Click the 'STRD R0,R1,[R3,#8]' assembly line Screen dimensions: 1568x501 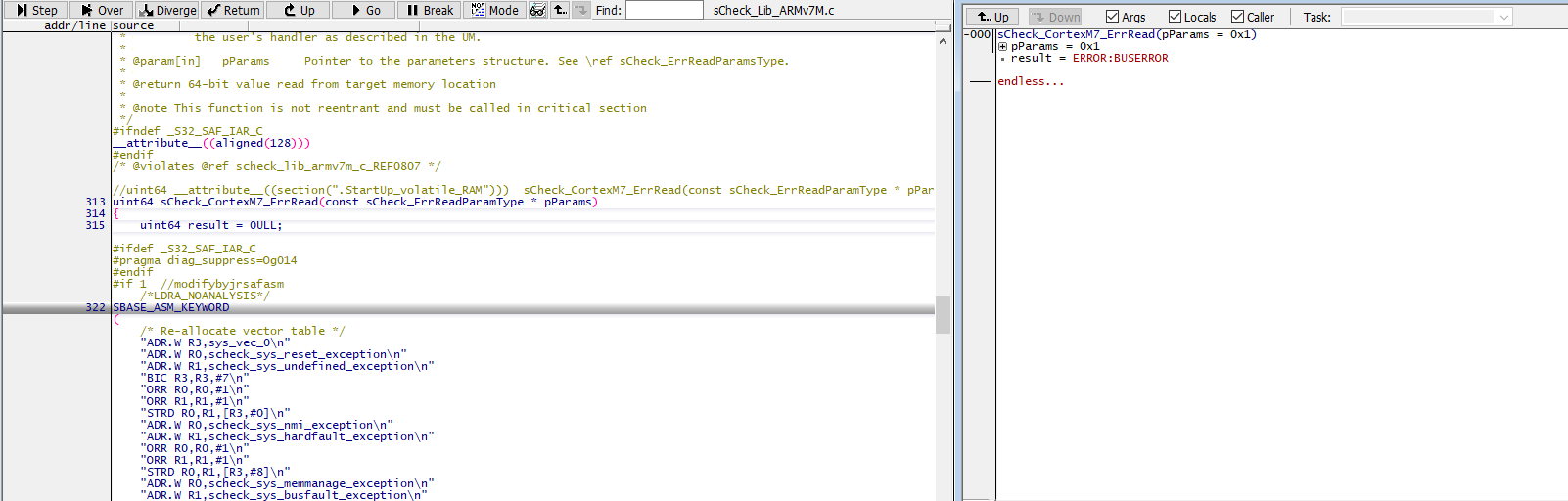click(x=214, y=472)
